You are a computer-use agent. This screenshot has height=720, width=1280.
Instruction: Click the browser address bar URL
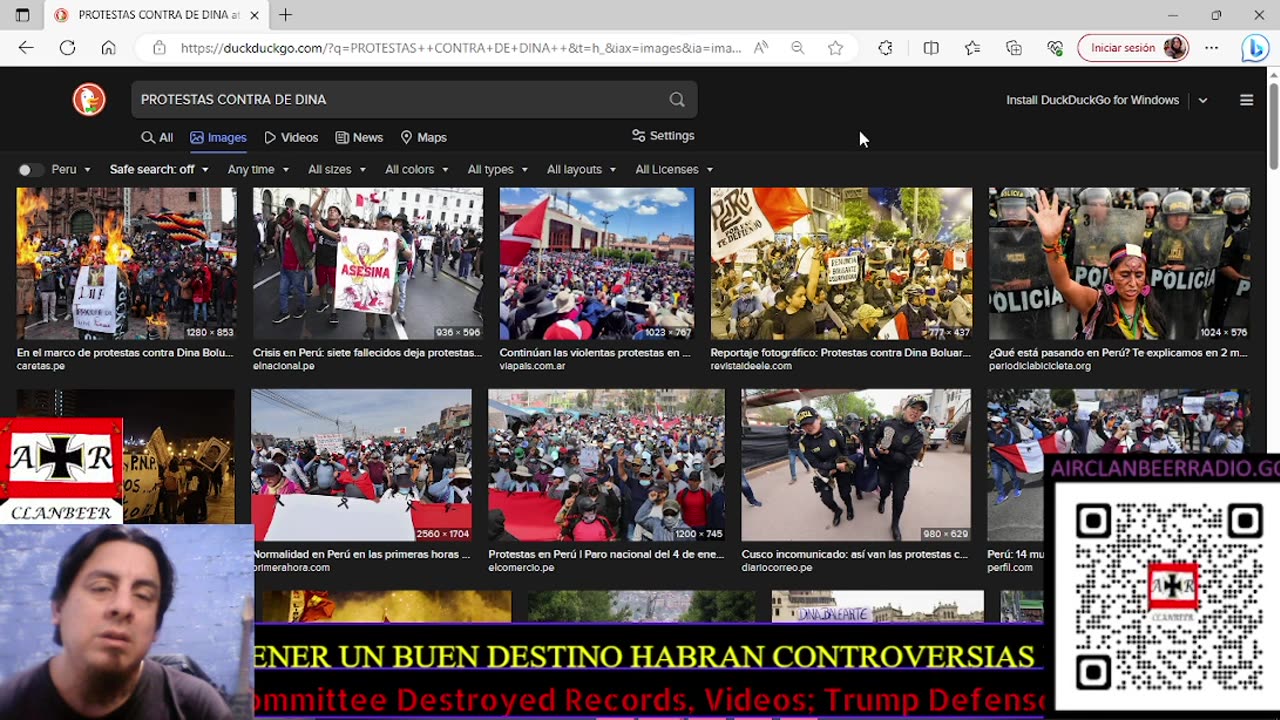(x=460, y=48)
